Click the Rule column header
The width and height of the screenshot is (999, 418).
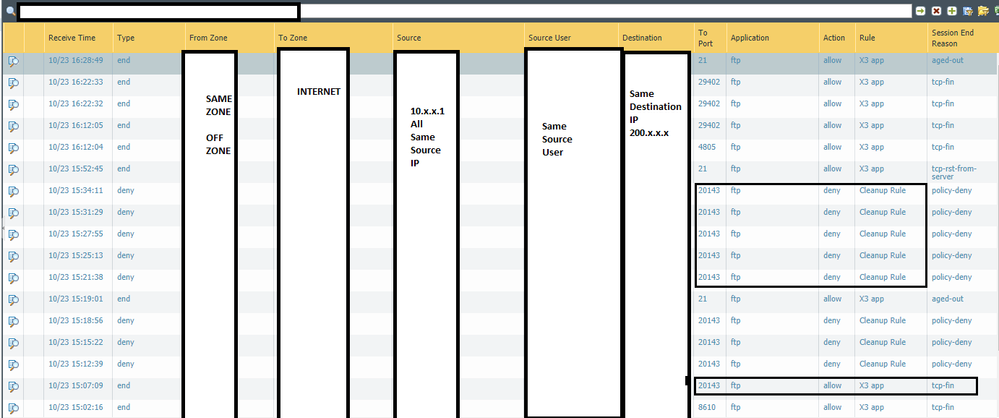866,38
